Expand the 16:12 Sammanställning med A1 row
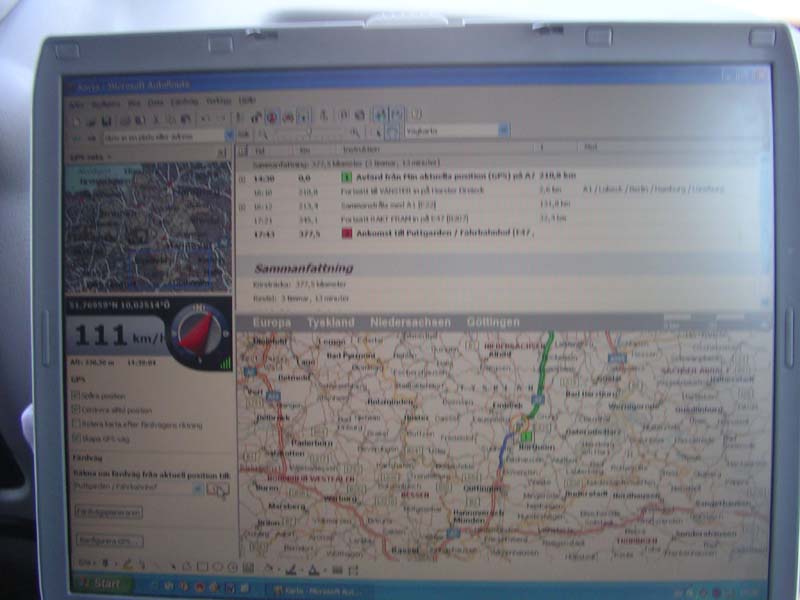Viewport: 800px width, 600px height. click(x=242, y=207)
